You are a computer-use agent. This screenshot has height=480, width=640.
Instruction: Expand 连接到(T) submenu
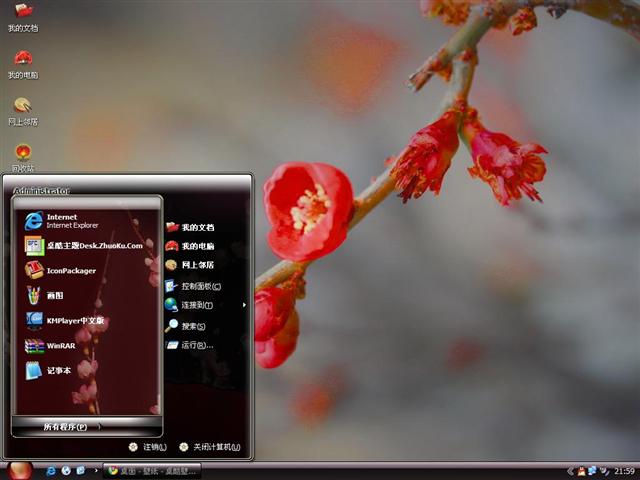click(206, 305)
